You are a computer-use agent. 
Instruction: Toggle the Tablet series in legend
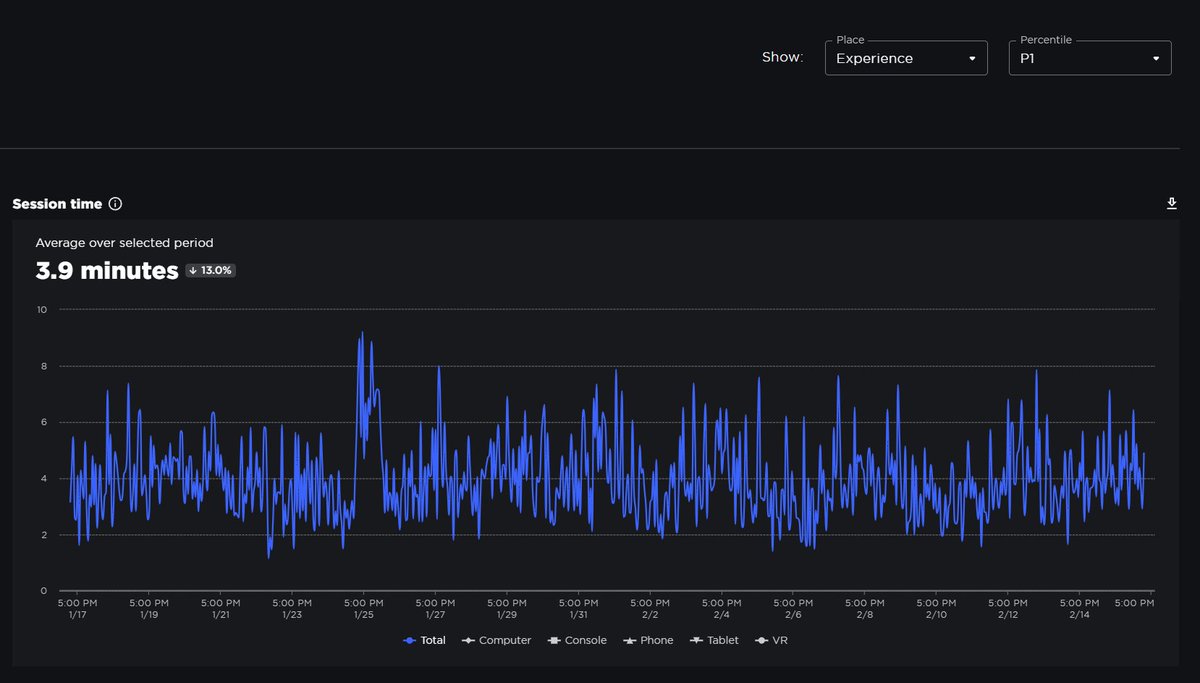click(x=714, y=640)
